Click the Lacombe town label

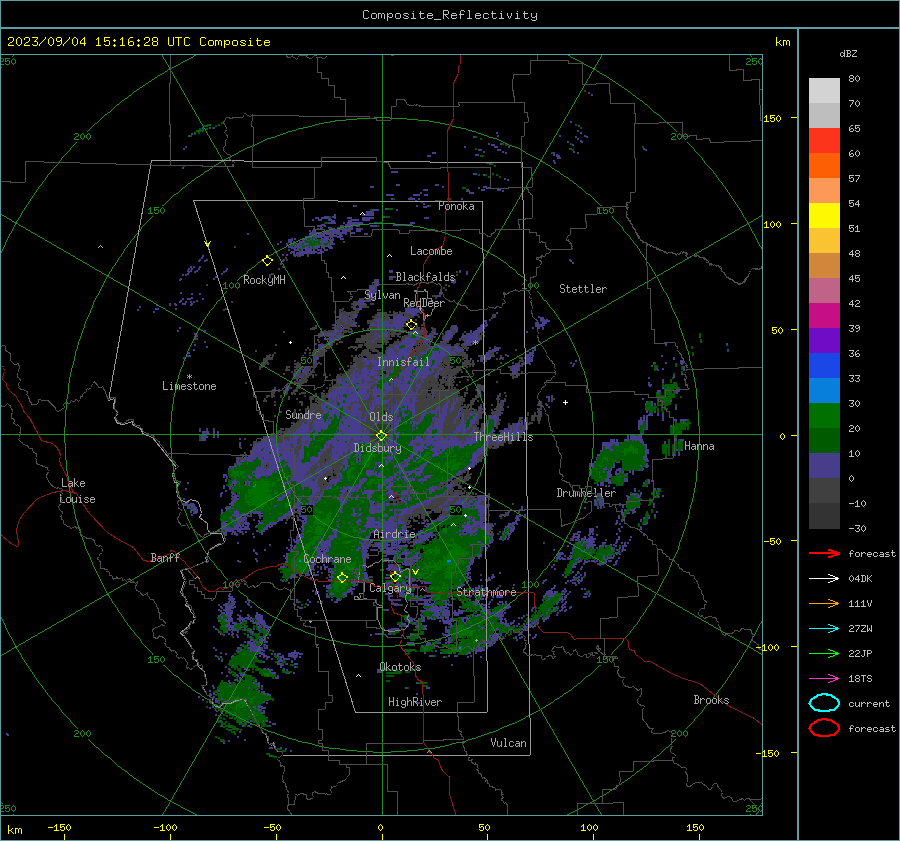(x=431, y=251)
